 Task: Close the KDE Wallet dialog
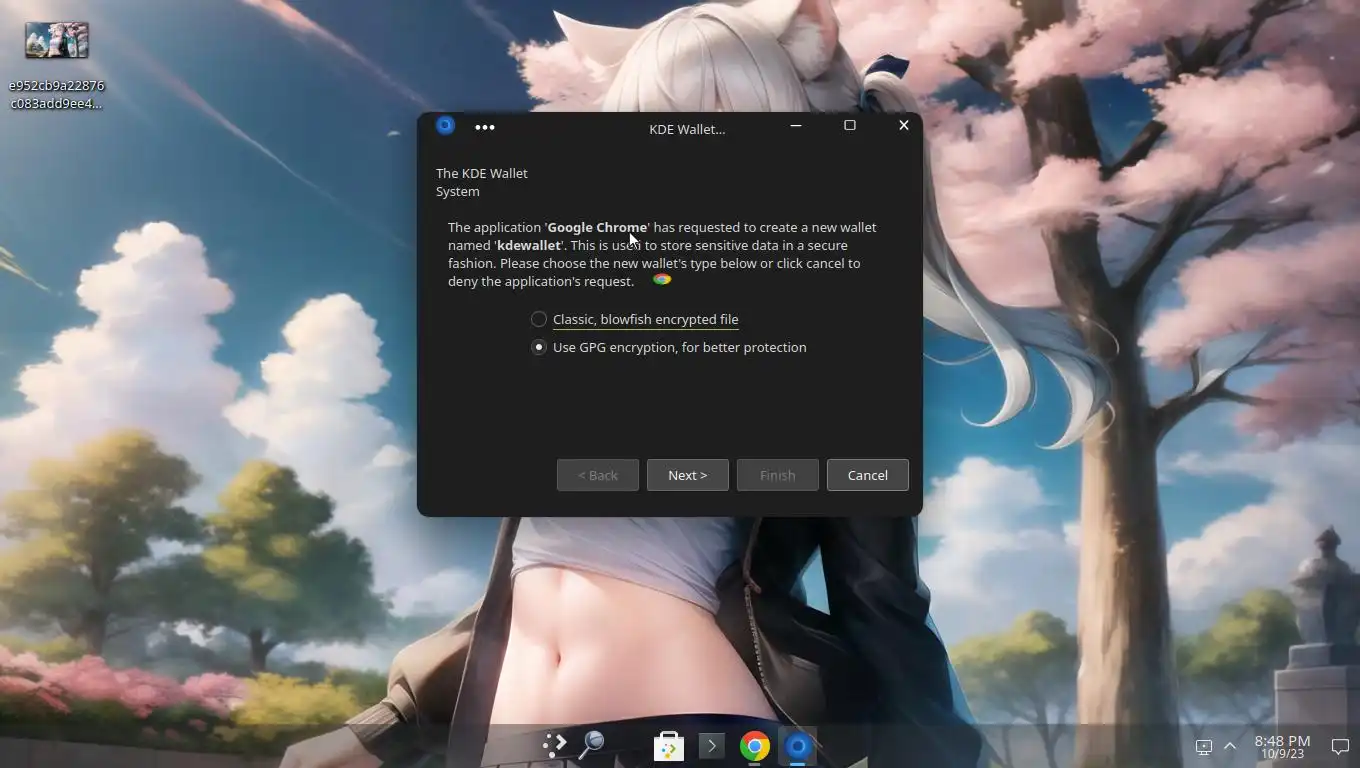tap(904, 125)
